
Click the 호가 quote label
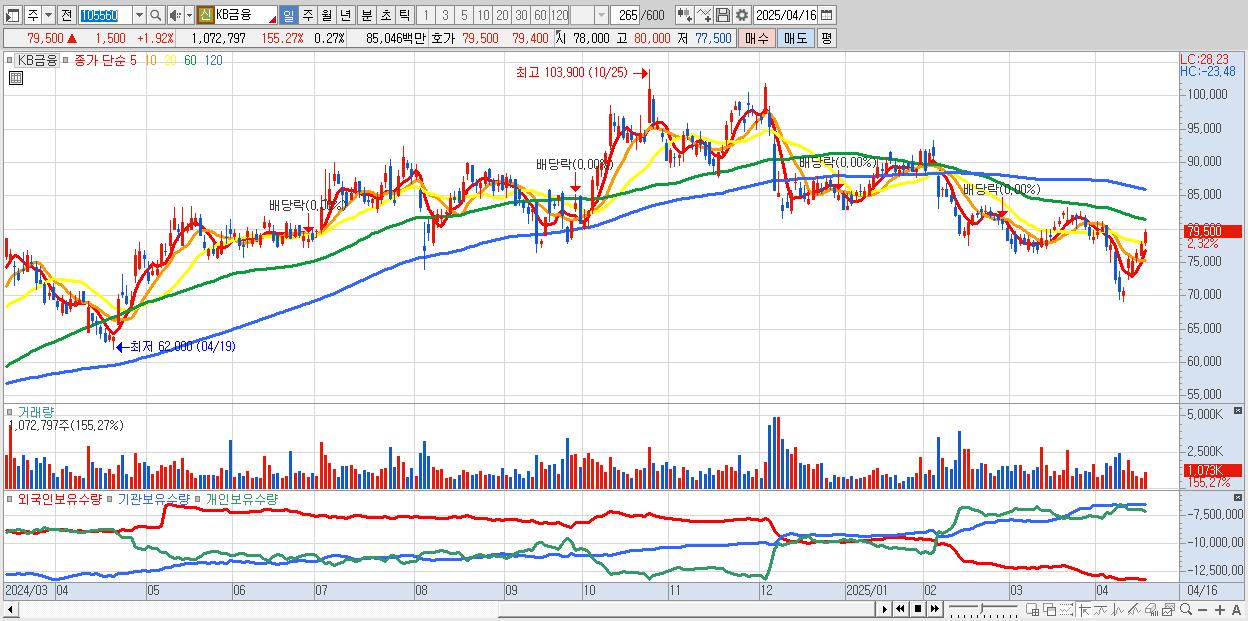pyautogui.click(x=444, y=37)
